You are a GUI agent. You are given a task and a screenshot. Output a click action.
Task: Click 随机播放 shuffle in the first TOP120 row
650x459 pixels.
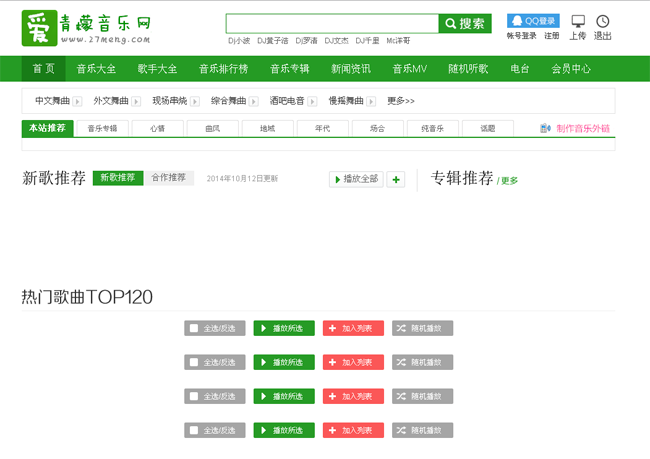tap(422, 328)
